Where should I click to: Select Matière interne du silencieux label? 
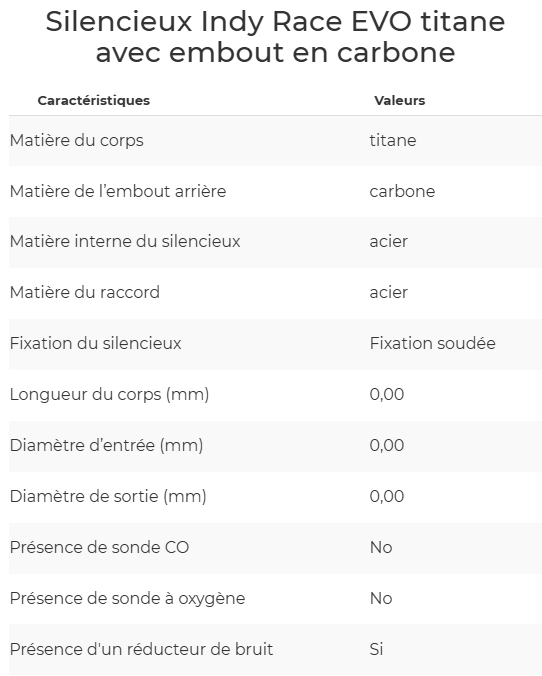(125, 241)
